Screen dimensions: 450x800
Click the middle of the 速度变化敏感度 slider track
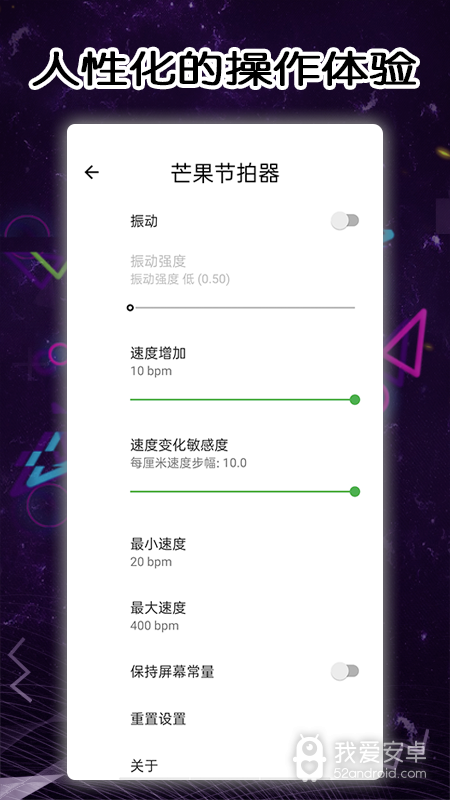(242, 491)
